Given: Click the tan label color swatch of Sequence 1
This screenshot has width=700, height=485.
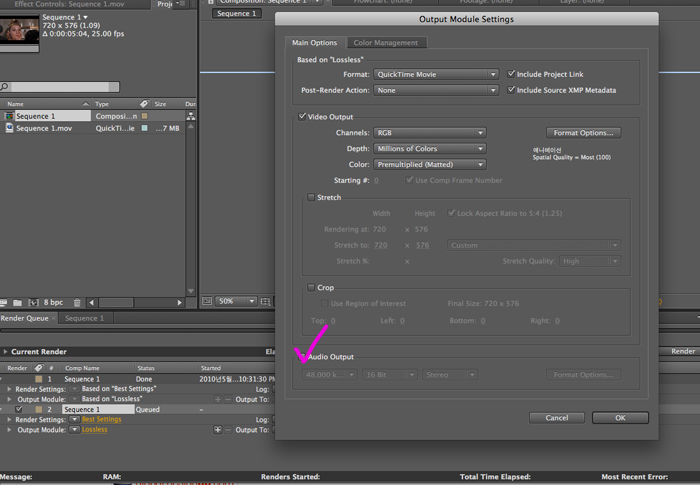Looking at the screenshot, I should (x=144, y=116).
